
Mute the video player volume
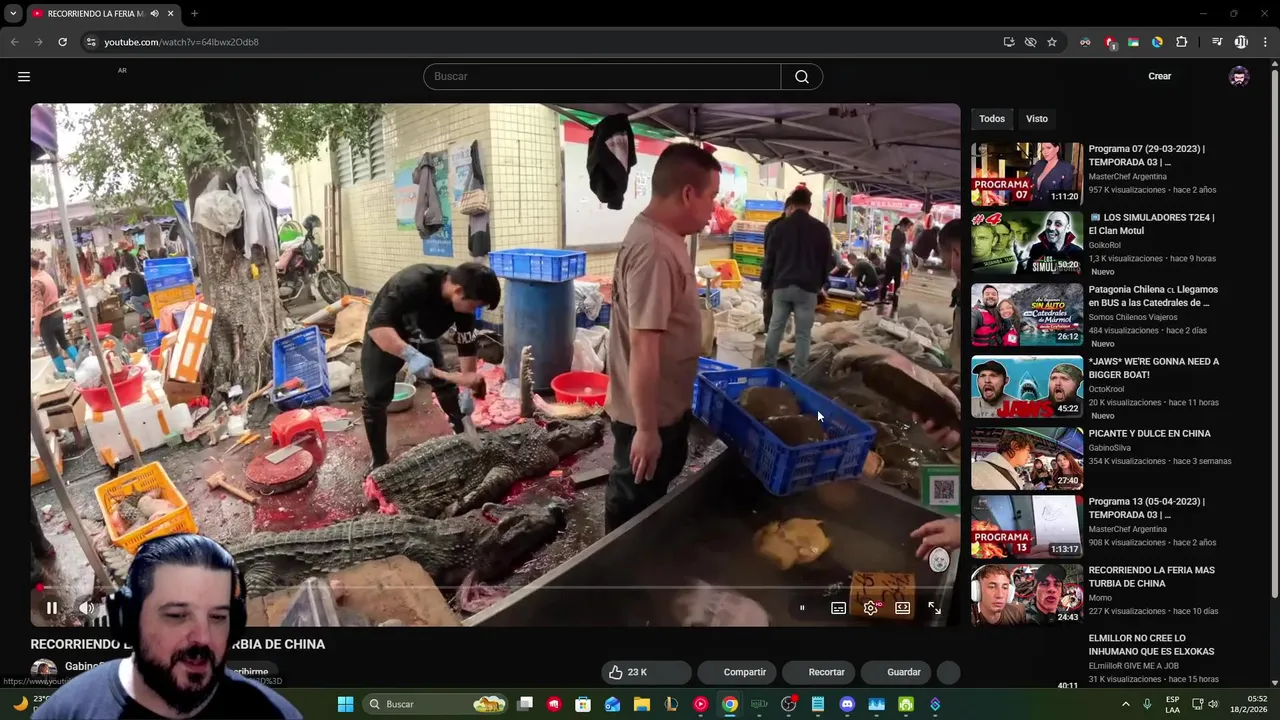pos(87,607)
